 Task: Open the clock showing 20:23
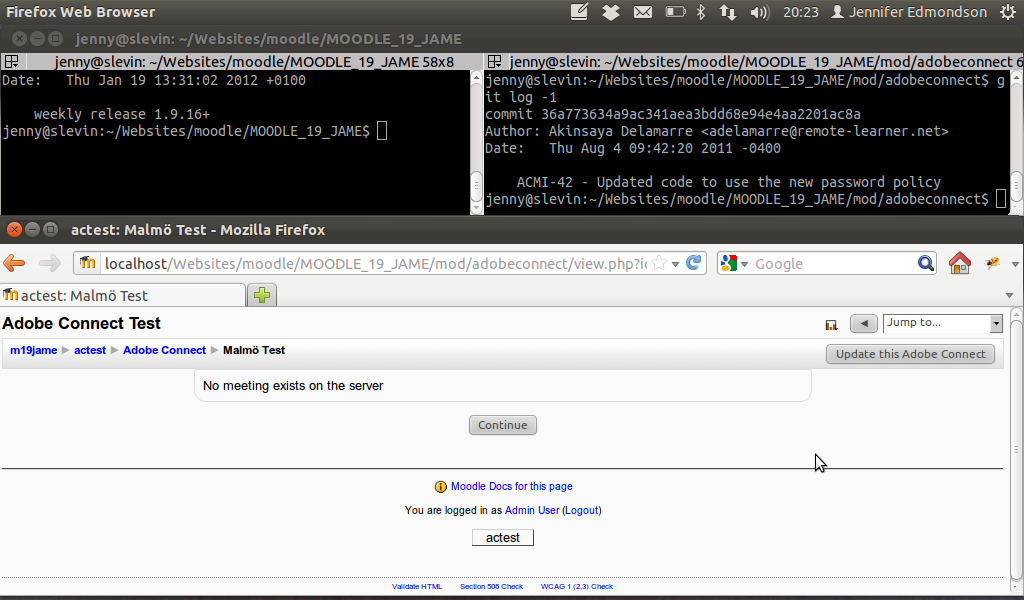point(801,12)
